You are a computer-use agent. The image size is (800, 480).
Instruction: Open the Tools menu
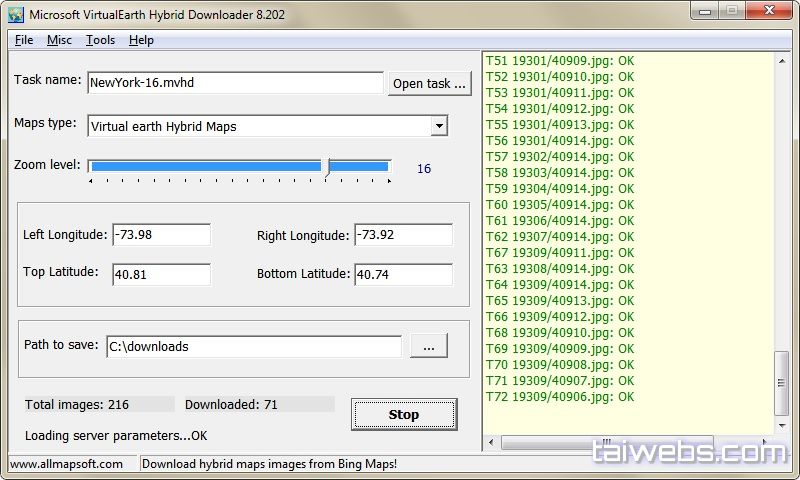click(100, 40)
